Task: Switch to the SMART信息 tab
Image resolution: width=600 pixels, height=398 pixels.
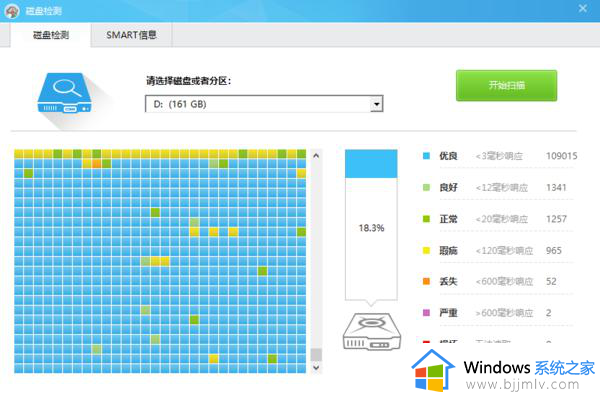Action: coord(131,35)
